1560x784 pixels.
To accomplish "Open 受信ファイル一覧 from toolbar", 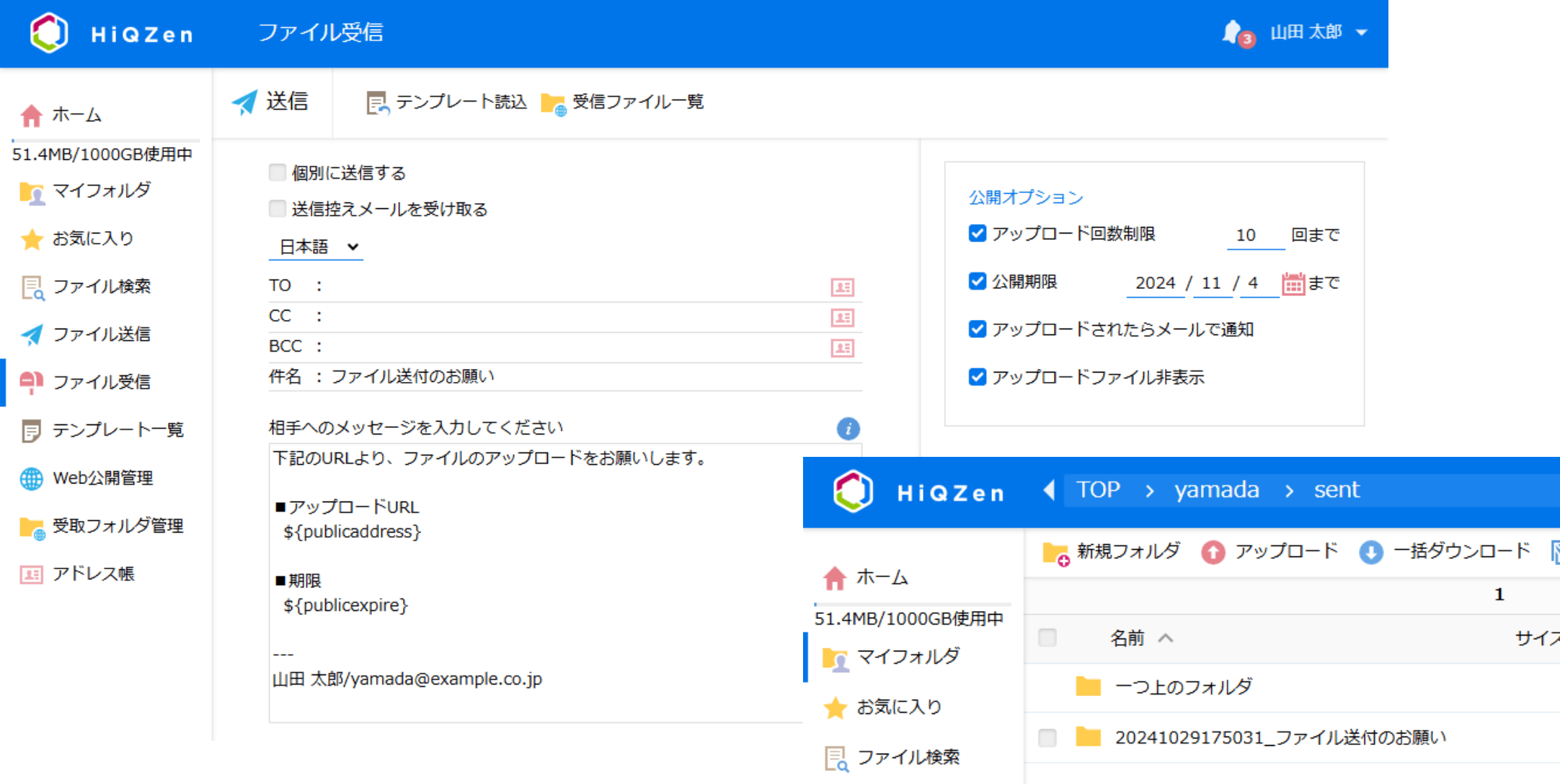I will pos(622,102).
